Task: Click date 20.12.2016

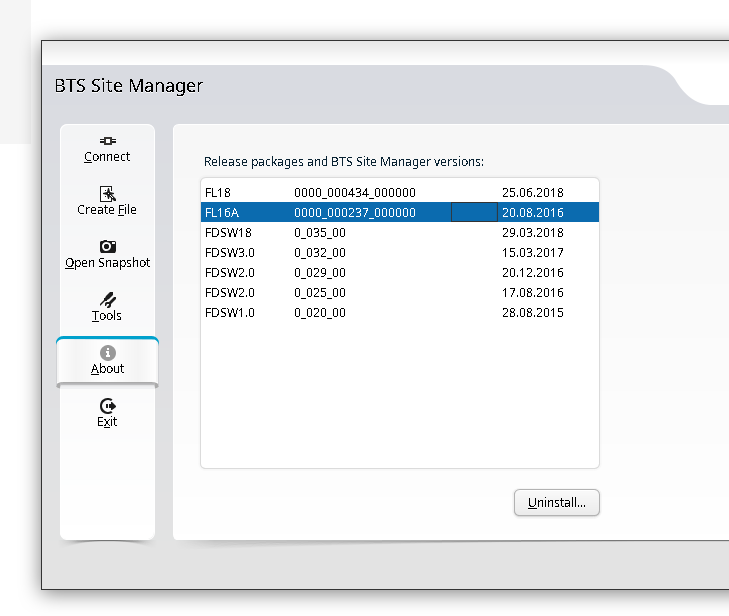Action: coord(533,272)
